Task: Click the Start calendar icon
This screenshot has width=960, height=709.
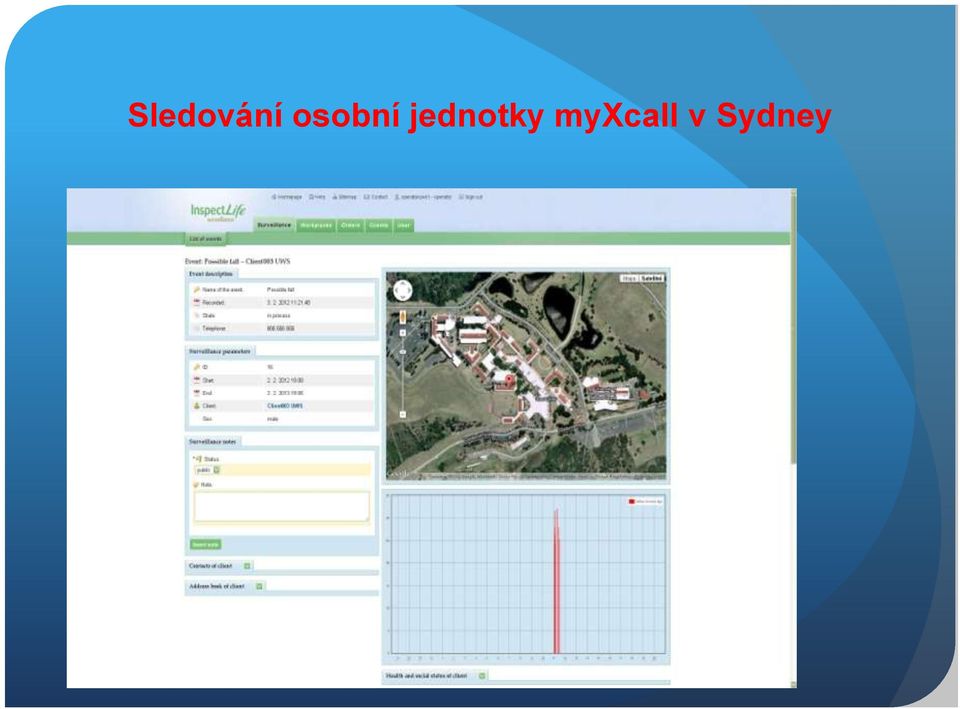Action: pyautogui.click(x=197, y=380)
